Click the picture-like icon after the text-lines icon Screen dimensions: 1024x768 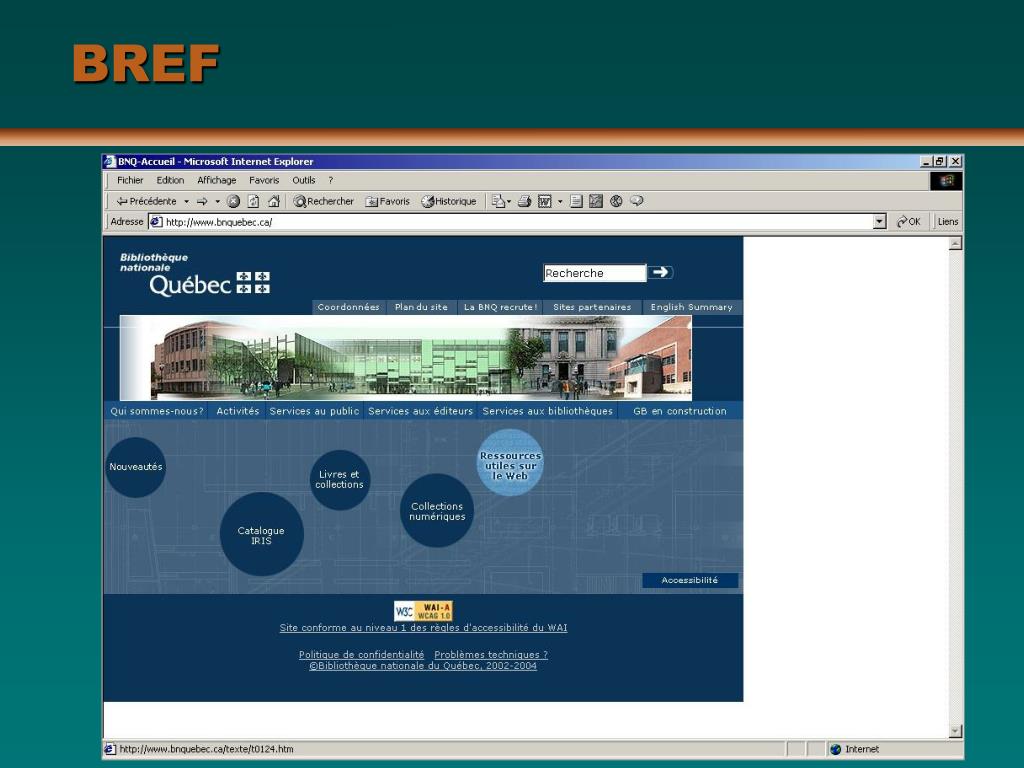click(596, 201)
